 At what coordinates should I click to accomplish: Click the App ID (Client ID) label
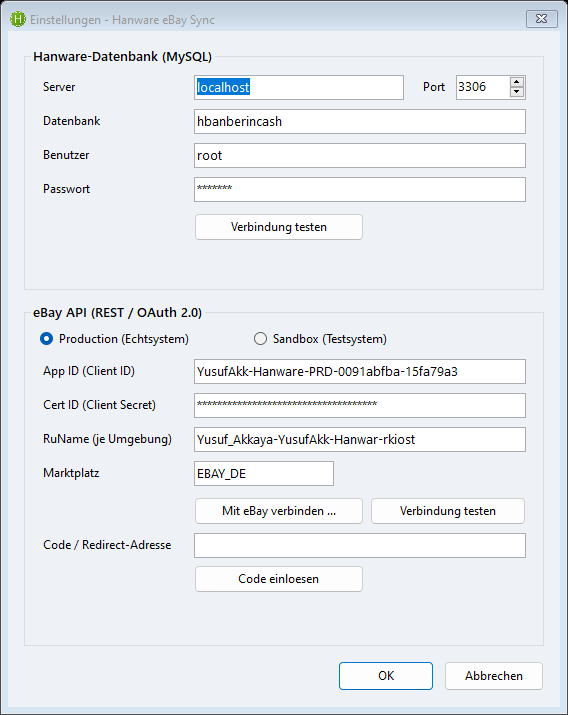(x=89, y=371)
